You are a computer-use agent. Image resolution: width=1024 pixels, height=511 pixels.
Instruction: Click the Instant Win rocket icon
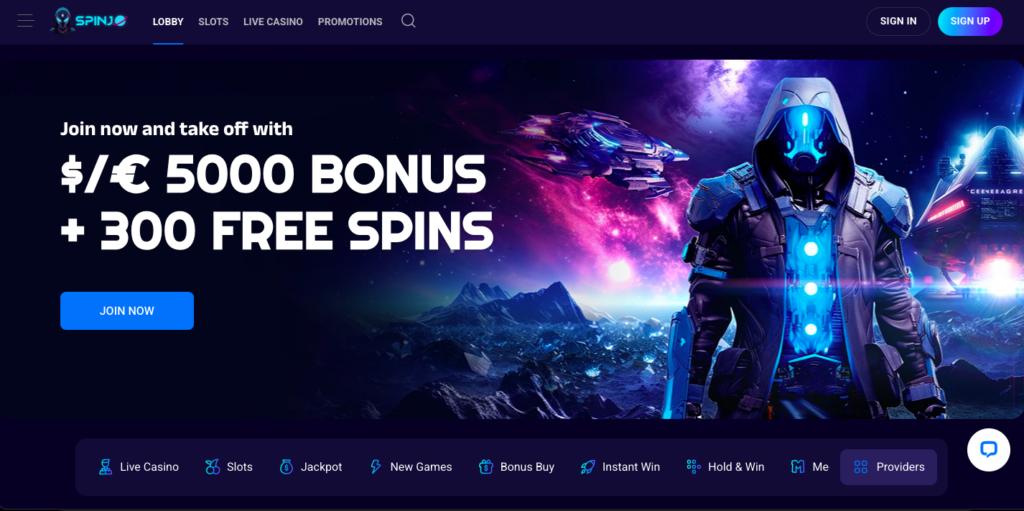[x=587, y=467]
